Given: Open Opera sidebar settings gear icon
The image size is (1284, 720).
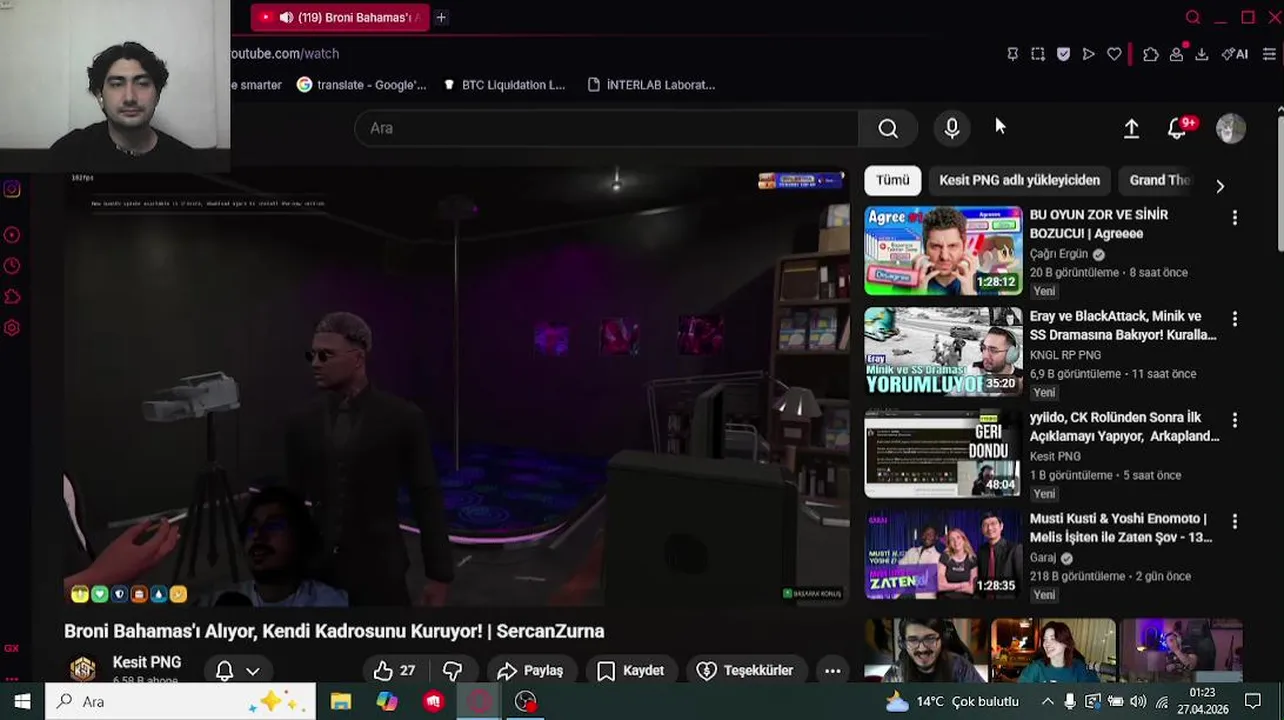Looking at the screenshot, I should (x=12, y=327).
